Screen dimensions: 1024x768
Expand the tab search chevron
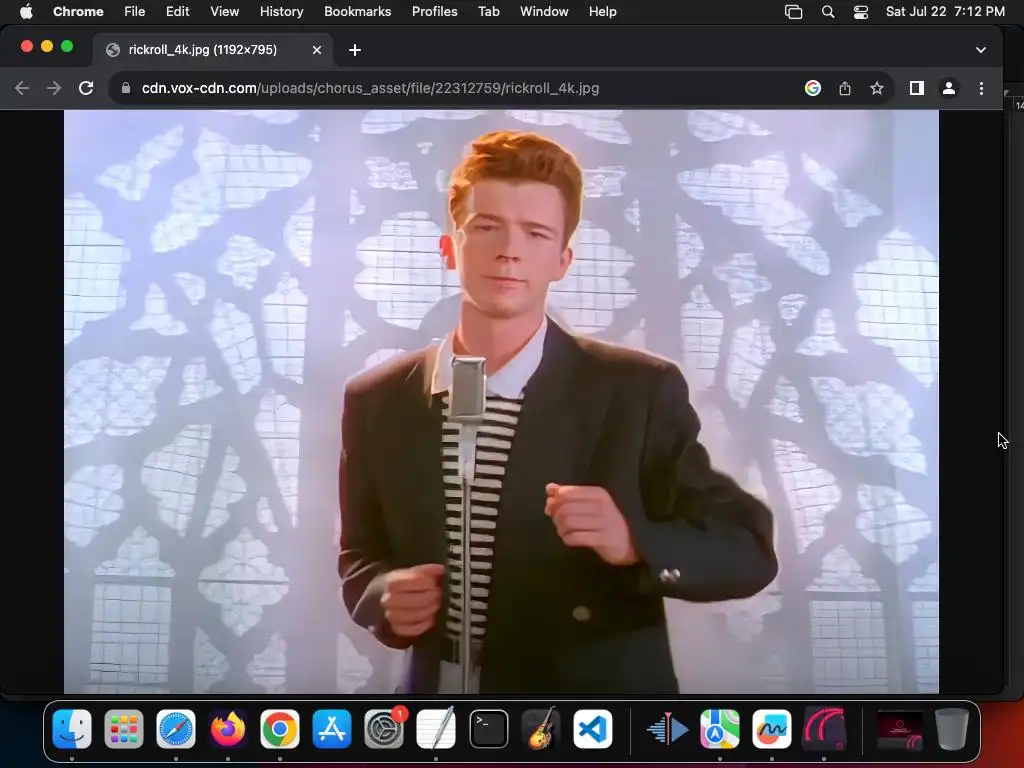[x=980, y=50]
